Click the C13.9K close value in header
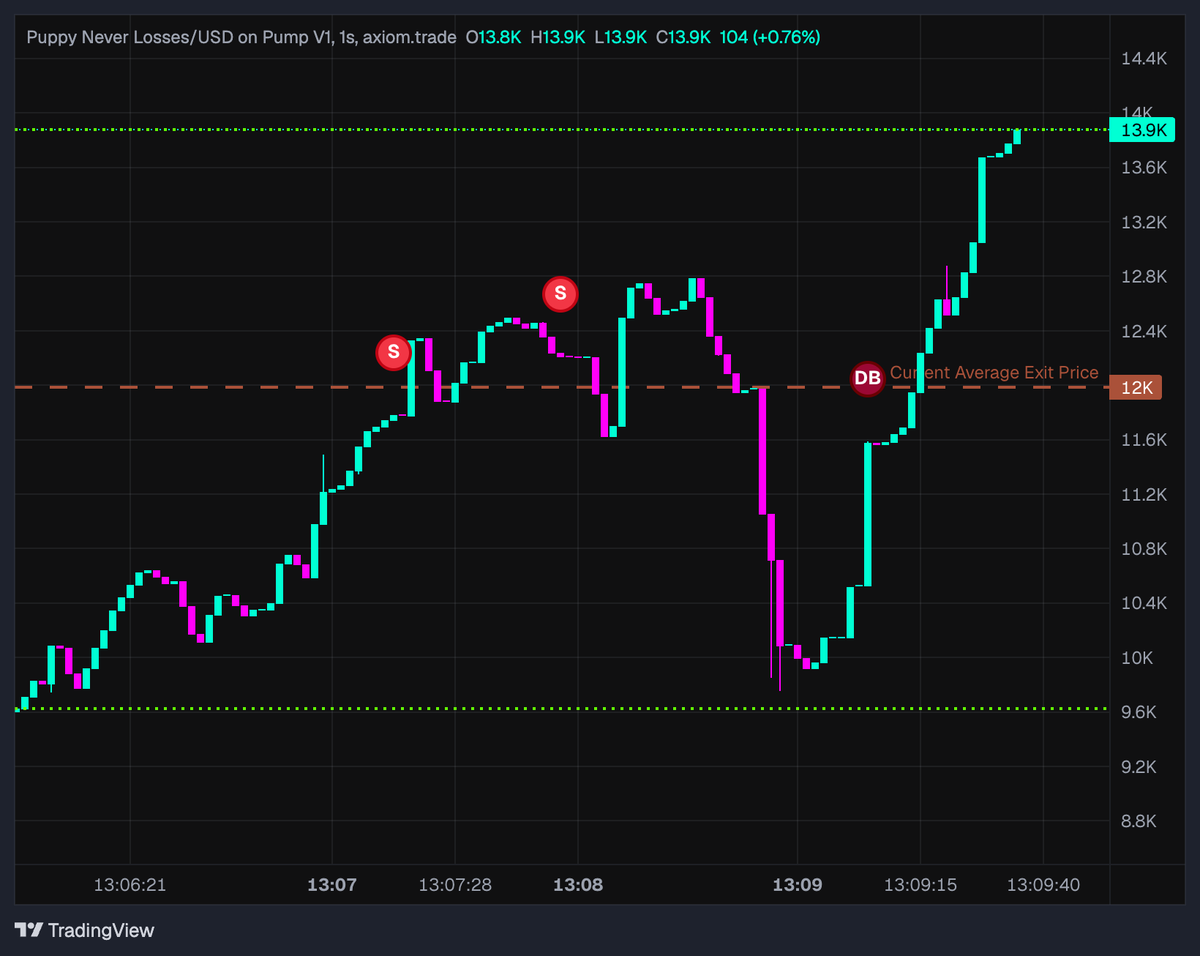The image size is (1200, 956). click(683, 37)
